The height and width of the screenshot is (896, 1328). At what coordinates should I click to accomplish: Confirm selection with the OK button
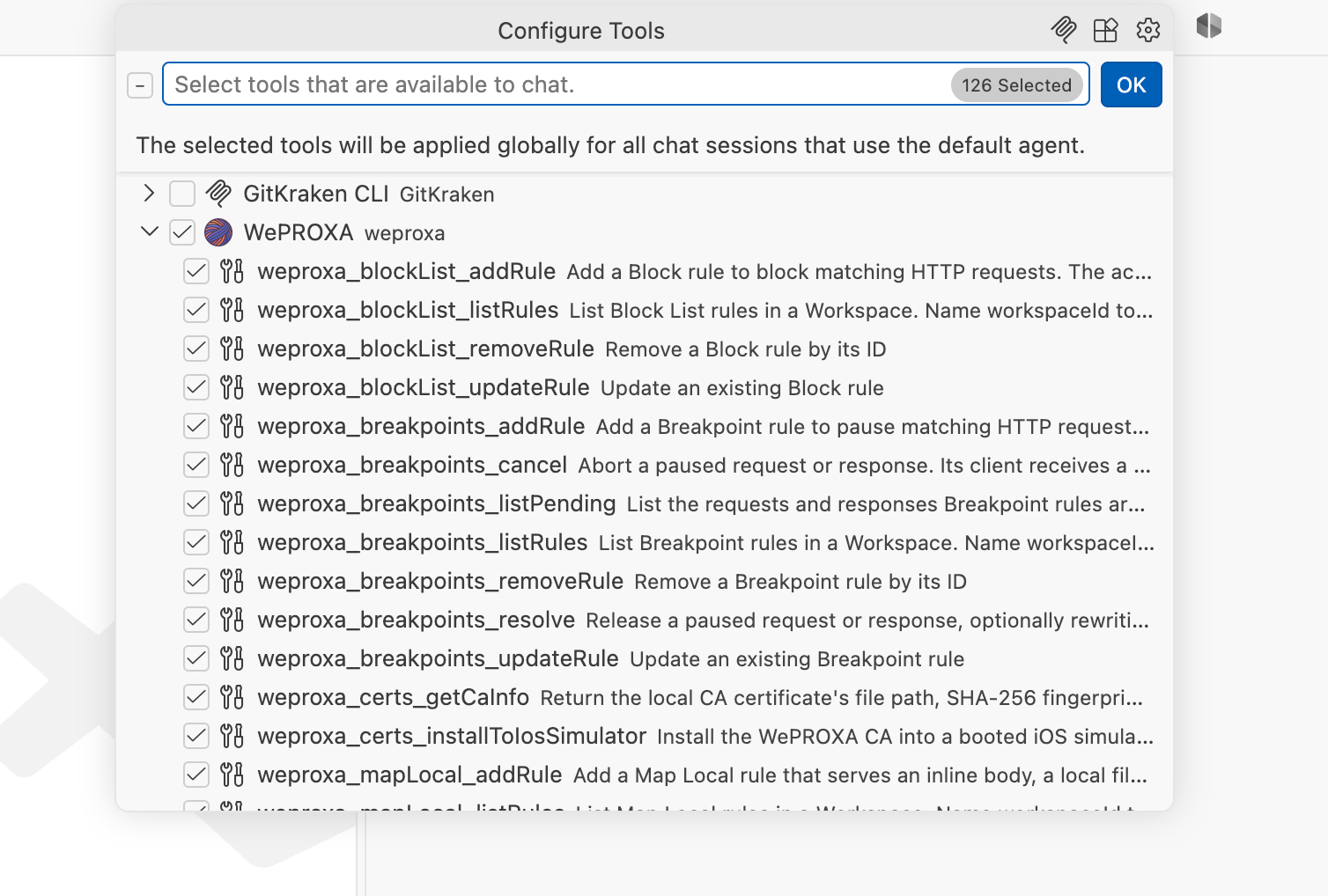(x=1132, y=84)
